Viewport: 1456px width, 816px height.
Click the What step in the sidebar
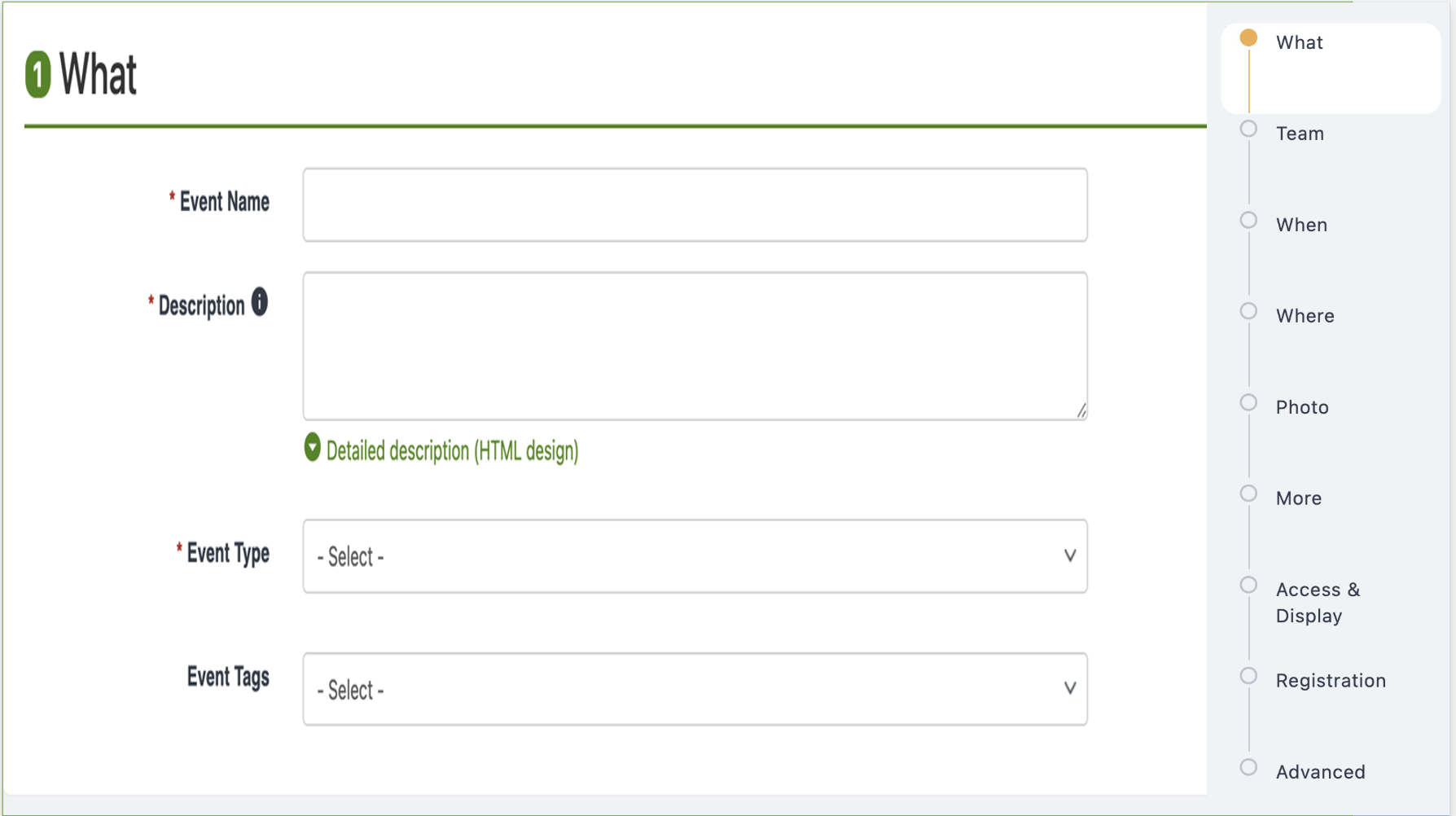(x=1299, y=42)
